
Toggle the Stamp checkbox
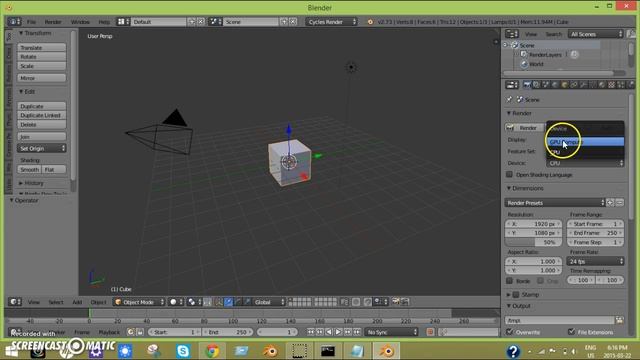(516, 294)
